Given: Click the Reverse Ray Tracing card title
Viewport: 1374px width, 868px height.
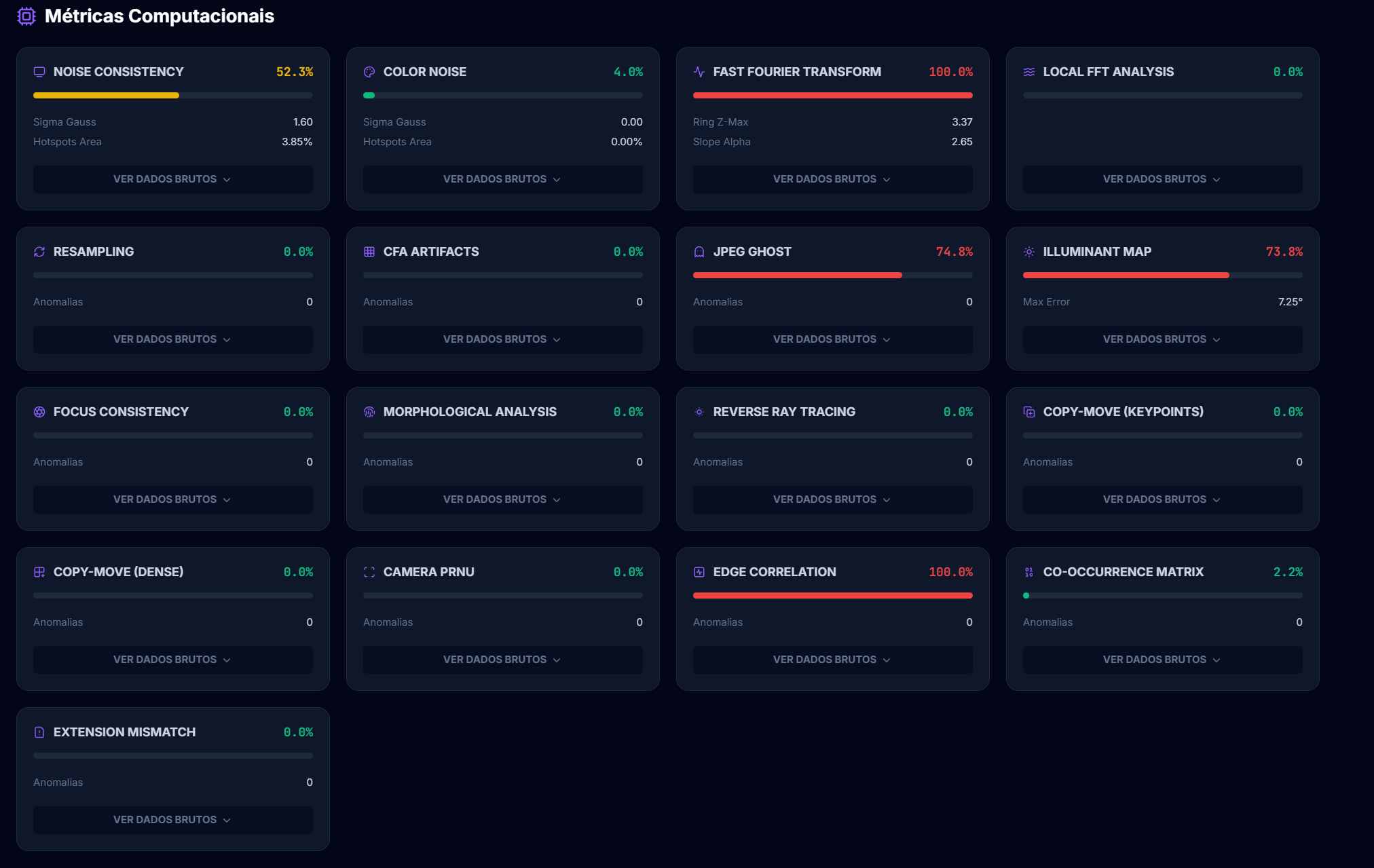Looking at the screenshot, I should pyautogui.click(x=784, y=412).
